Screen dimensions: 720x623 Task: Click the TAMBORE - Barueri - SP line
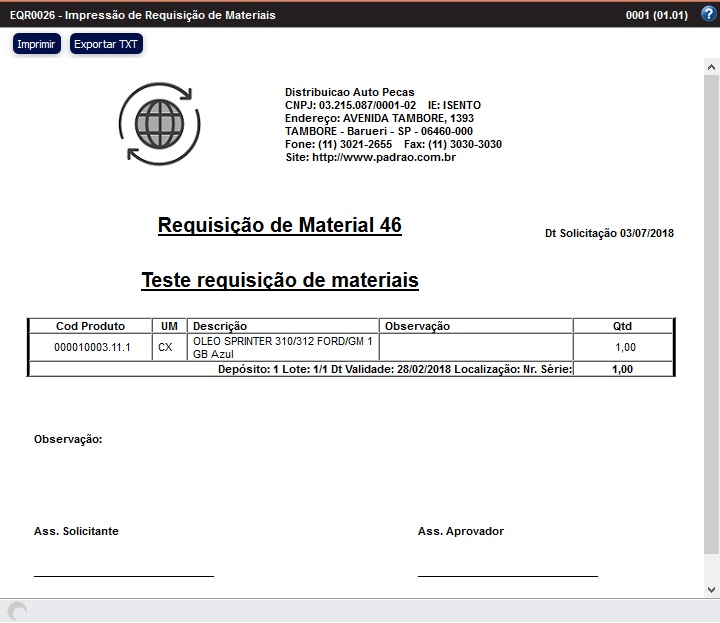(379, 131)
